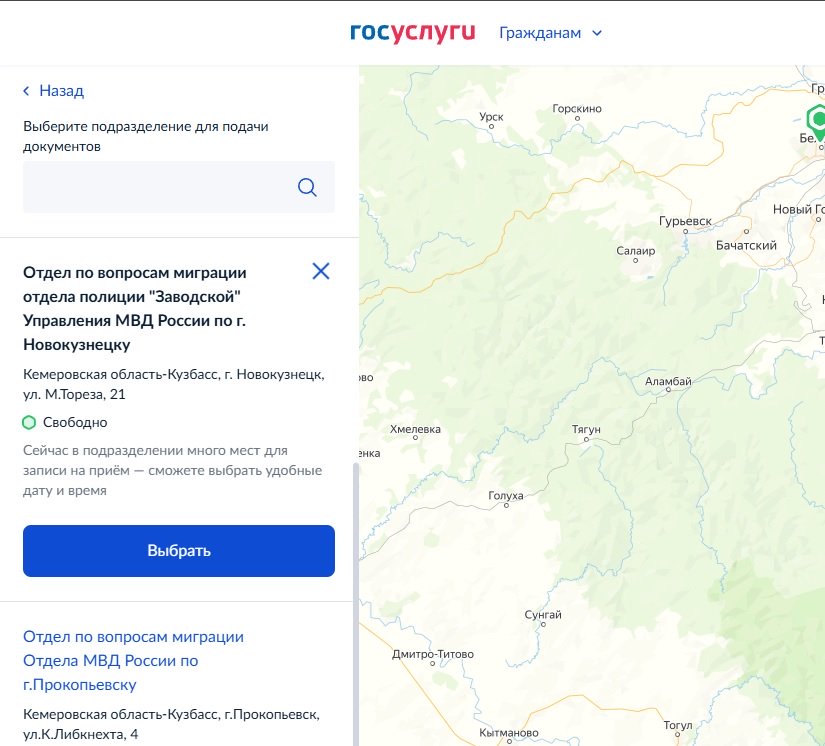Click Тягун on the map
Screen dimensions: 825x746
pyautogui.click(x=586, y=429)
